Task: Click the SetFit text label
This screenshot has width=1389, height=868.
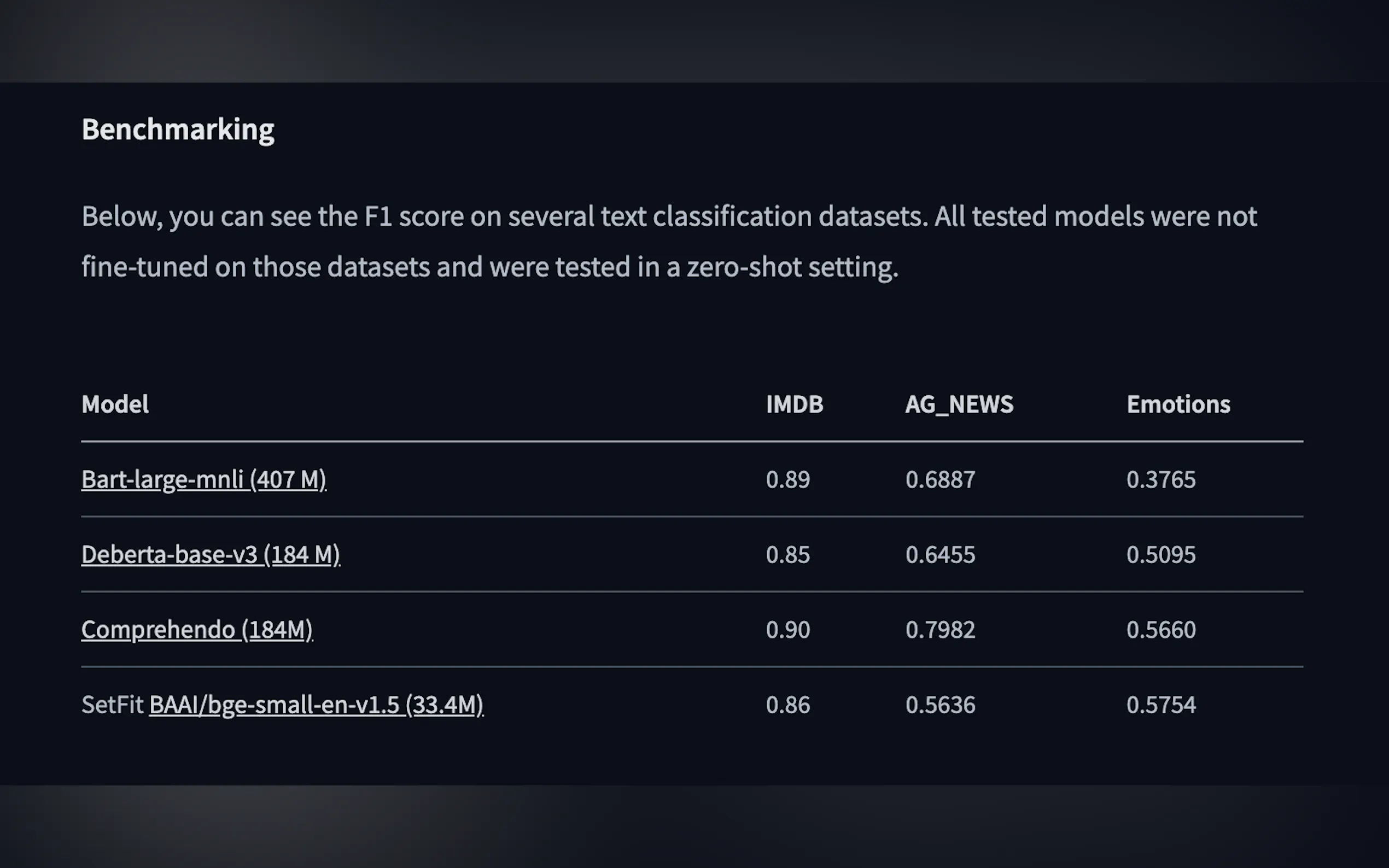Action: coord(112,705)
